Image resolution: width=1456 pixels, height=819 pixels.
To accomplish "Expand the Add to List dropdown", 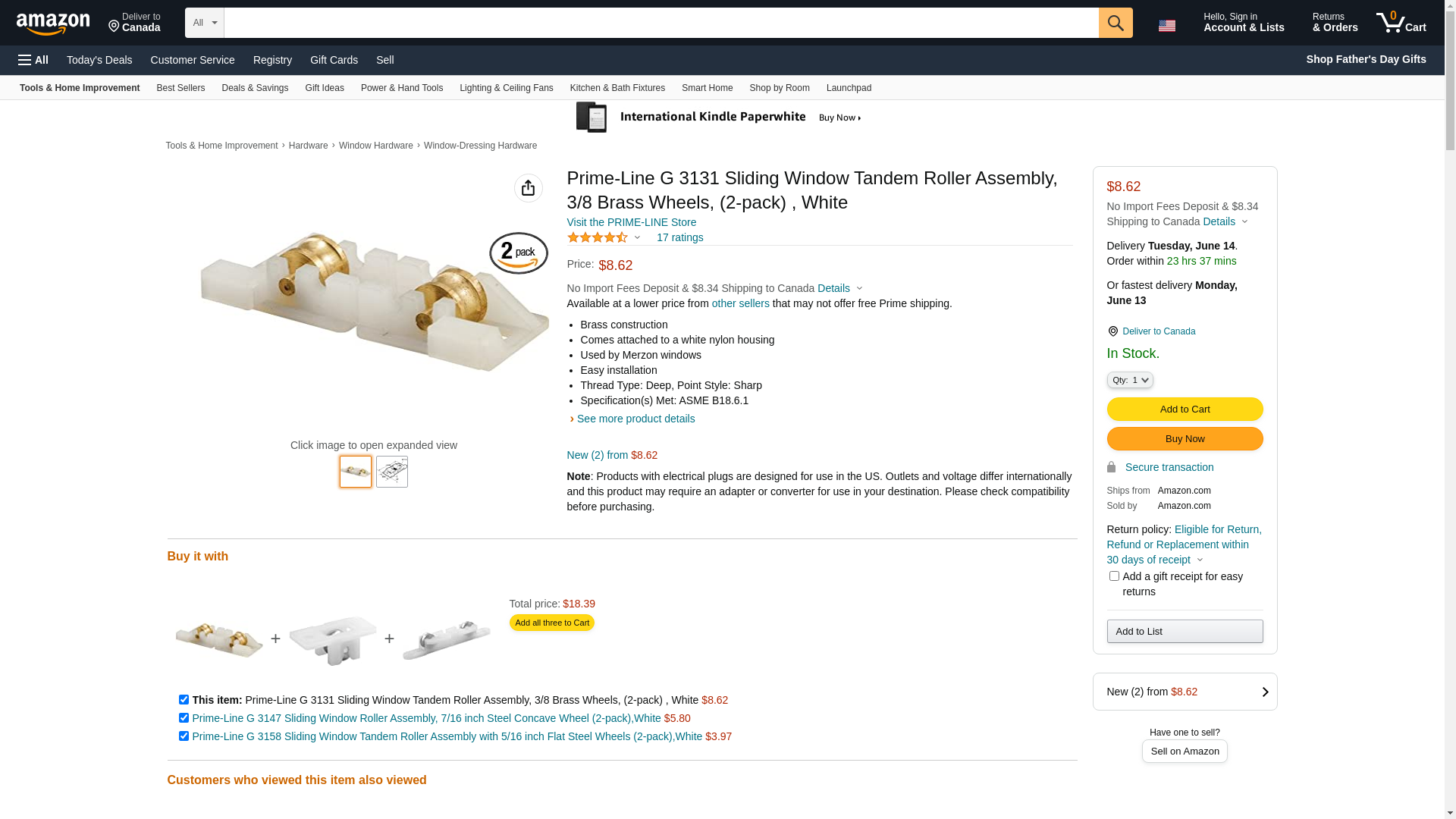I will click(x=1185, y=632).
